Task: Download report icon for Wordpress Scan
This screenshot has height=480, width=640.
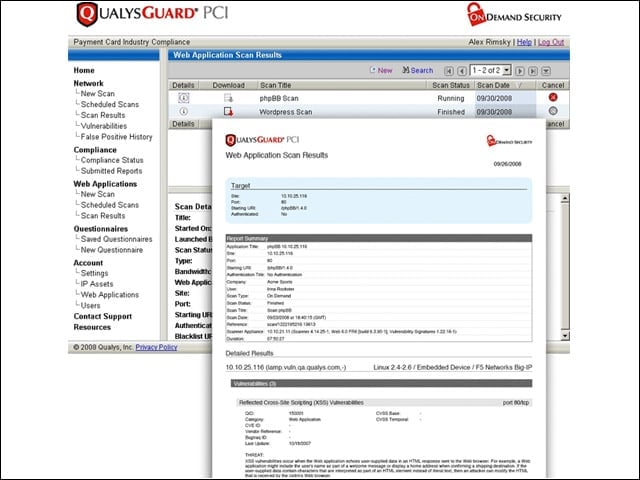Action: [228, 111]
